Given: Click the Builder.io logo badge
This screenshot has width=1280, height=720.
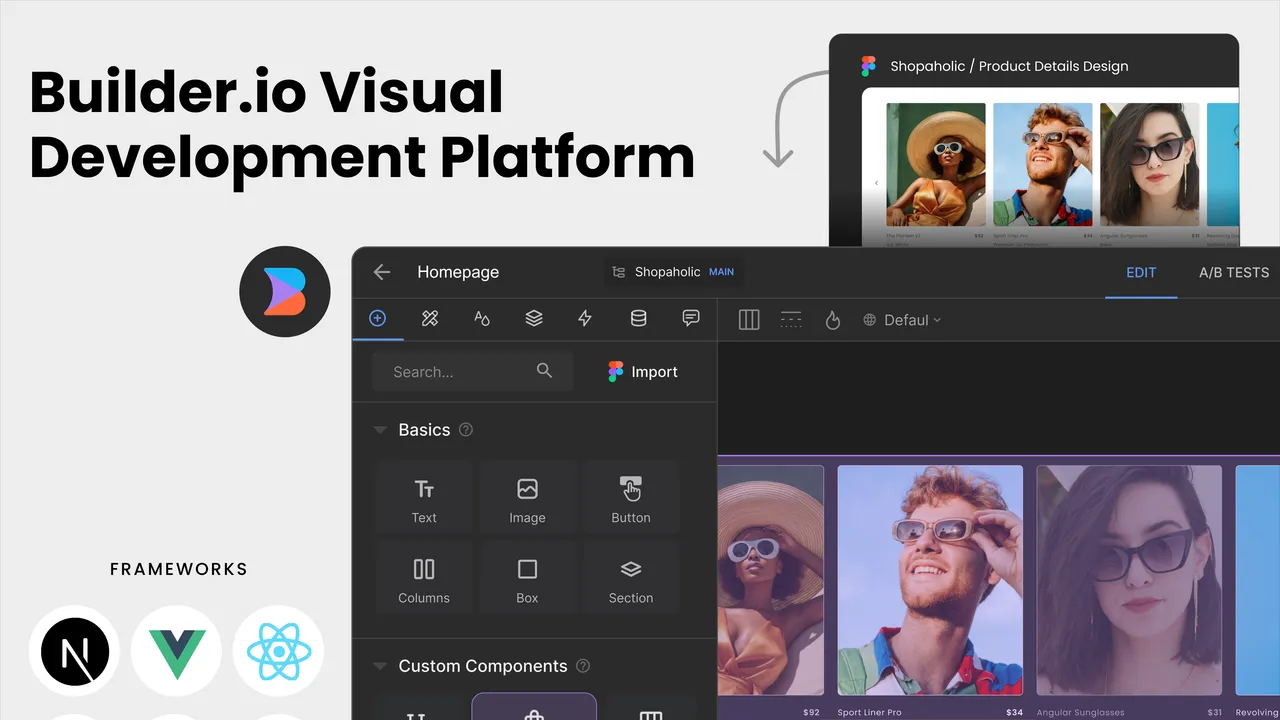Looking at the screenshot, I should click(285, 292).
